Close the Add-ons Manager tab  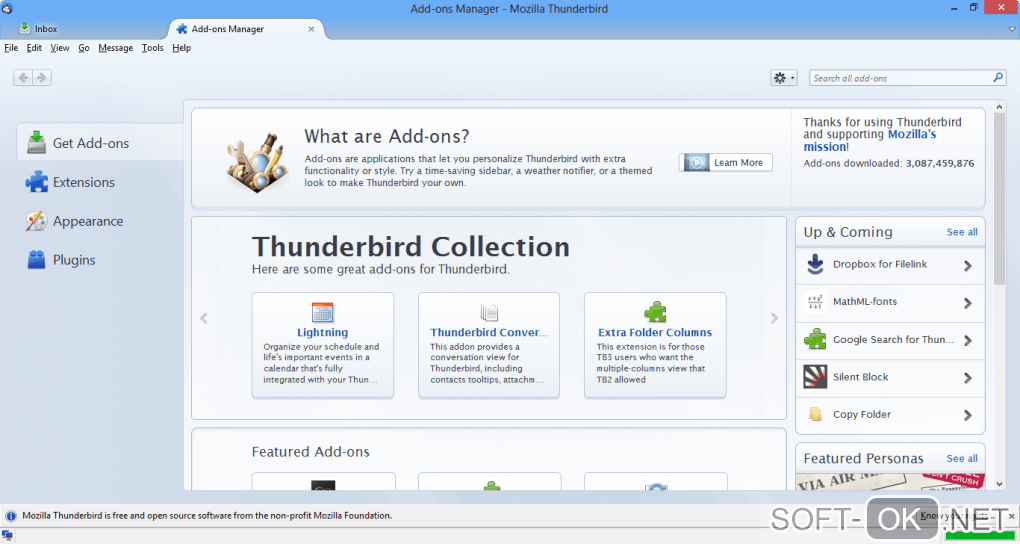click(311, 29)
